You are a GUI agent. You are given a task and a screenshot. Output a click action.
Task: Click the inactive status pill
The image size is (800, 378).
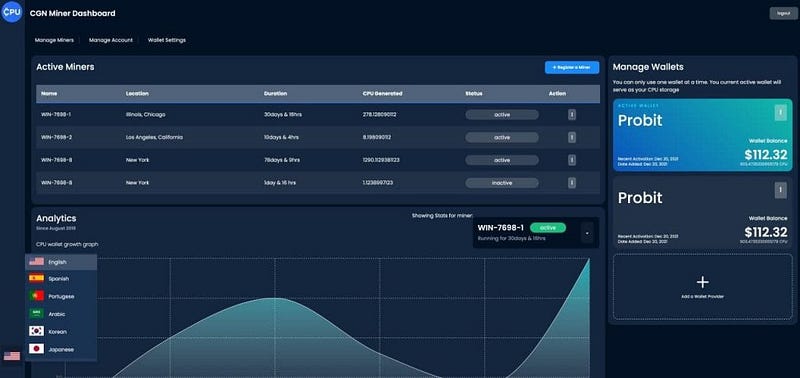(x=502, y=183)
